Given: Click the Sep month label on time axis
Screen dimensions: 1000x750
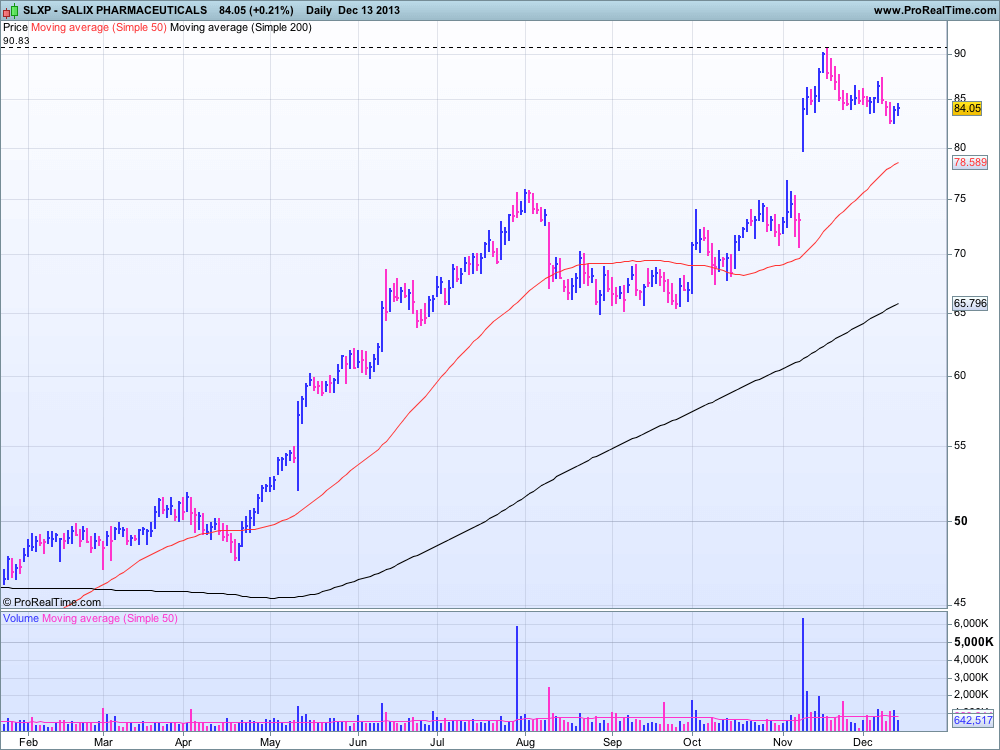Looking at the screenshot, I should pyautogui.click(x=612, y=742).
